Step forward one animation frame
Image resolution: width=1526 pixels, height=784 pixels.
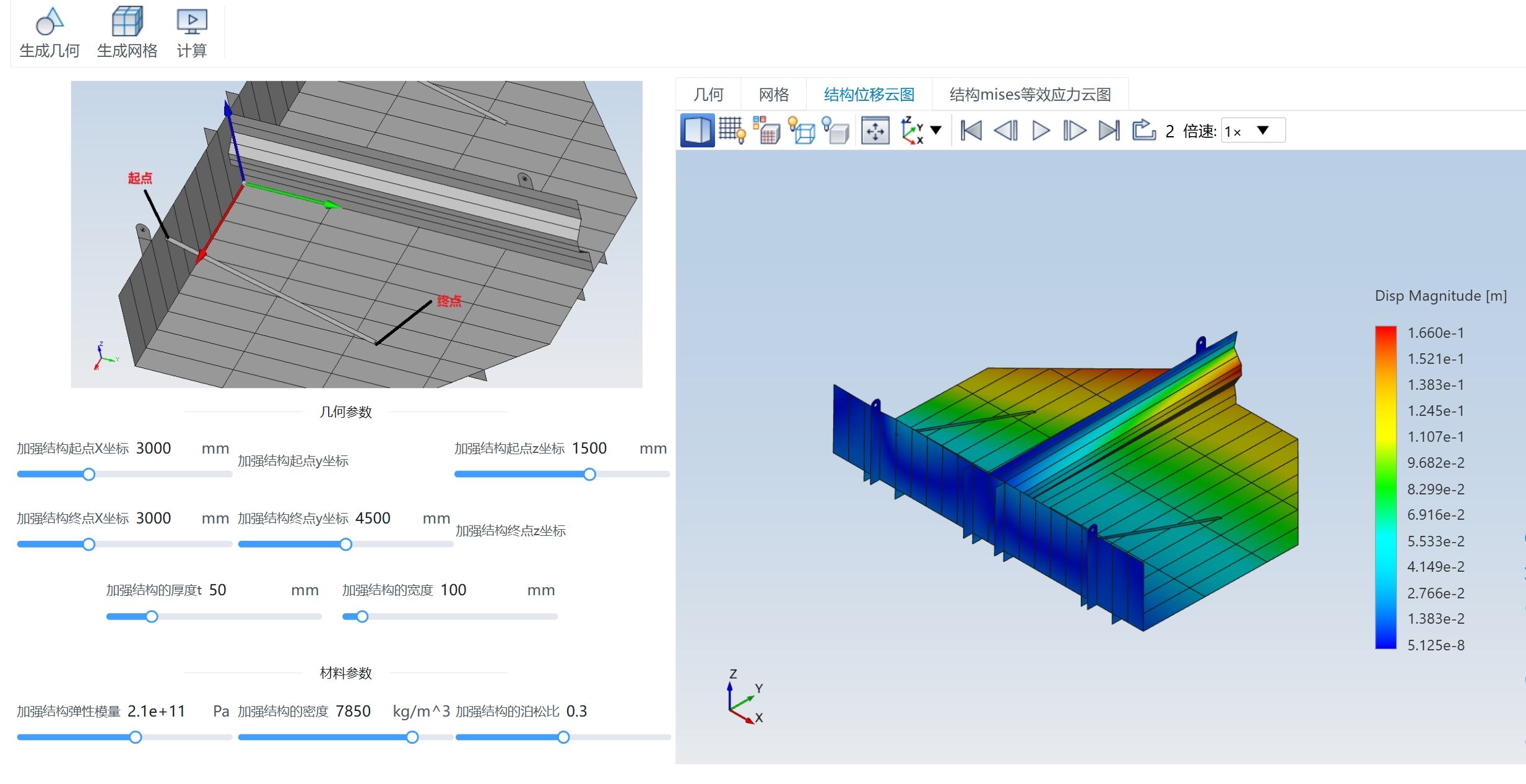1075,131
